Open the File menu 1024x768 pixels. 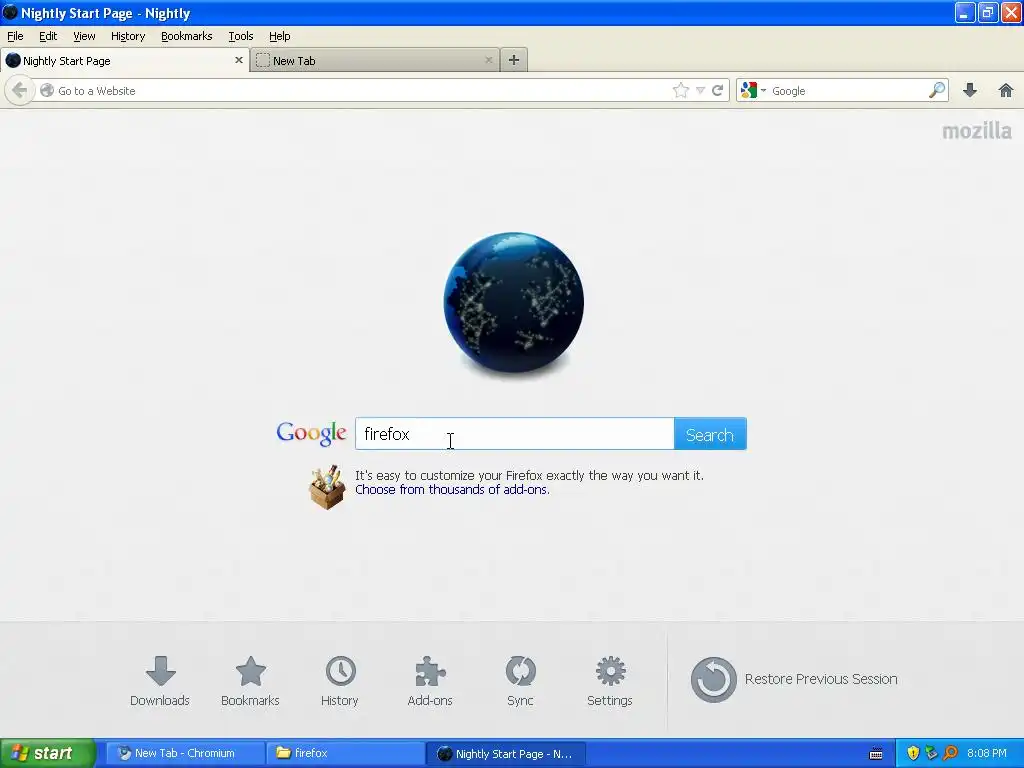(15, 36)
